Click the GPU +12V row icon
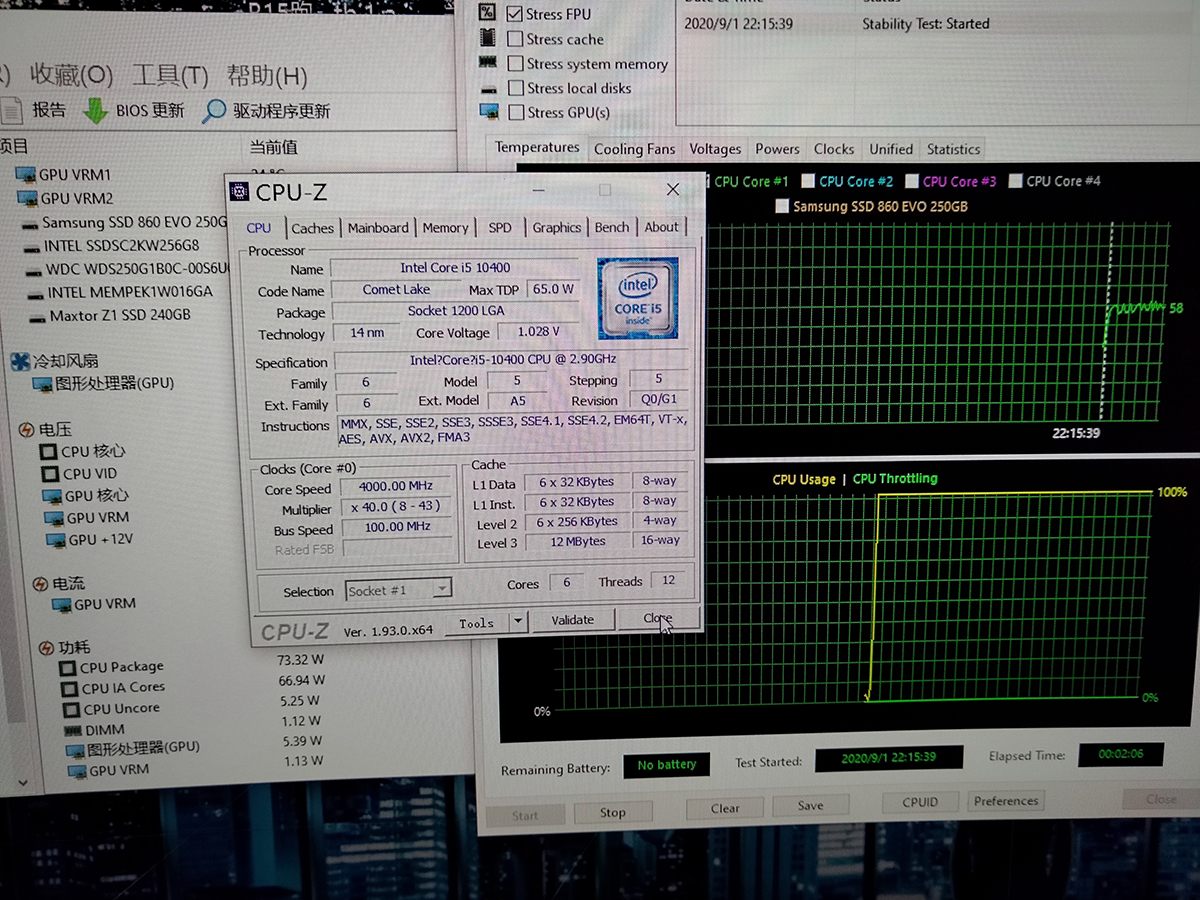1200x900 pixels. click(x=55, y=540)
